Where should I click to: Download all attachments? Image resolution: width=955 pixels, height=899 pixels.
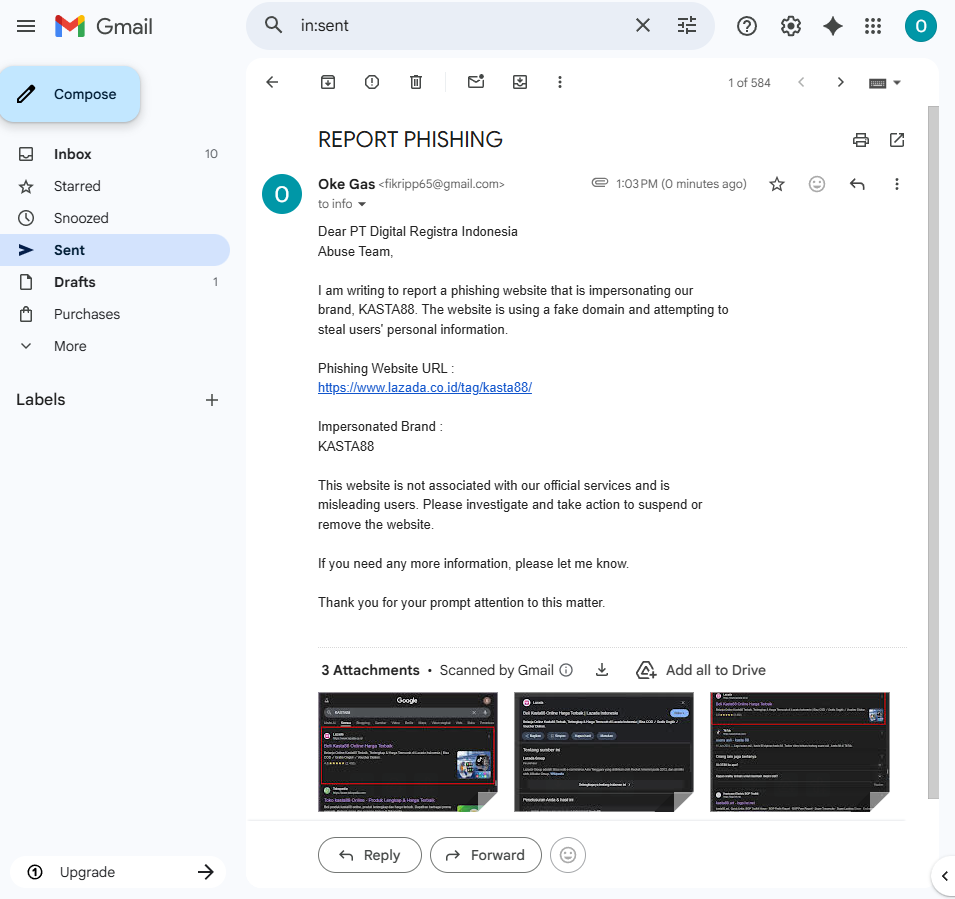(x=602, y=670)
